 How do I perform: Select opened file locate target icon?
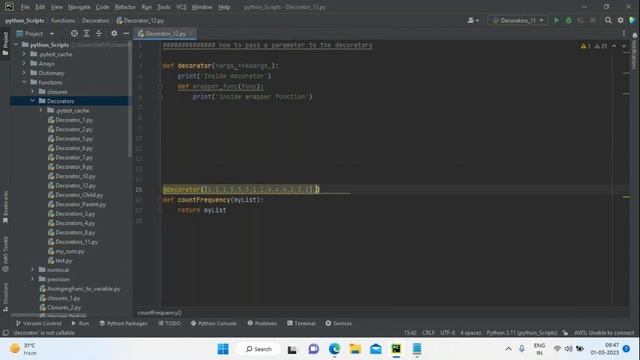pos(74,33)
